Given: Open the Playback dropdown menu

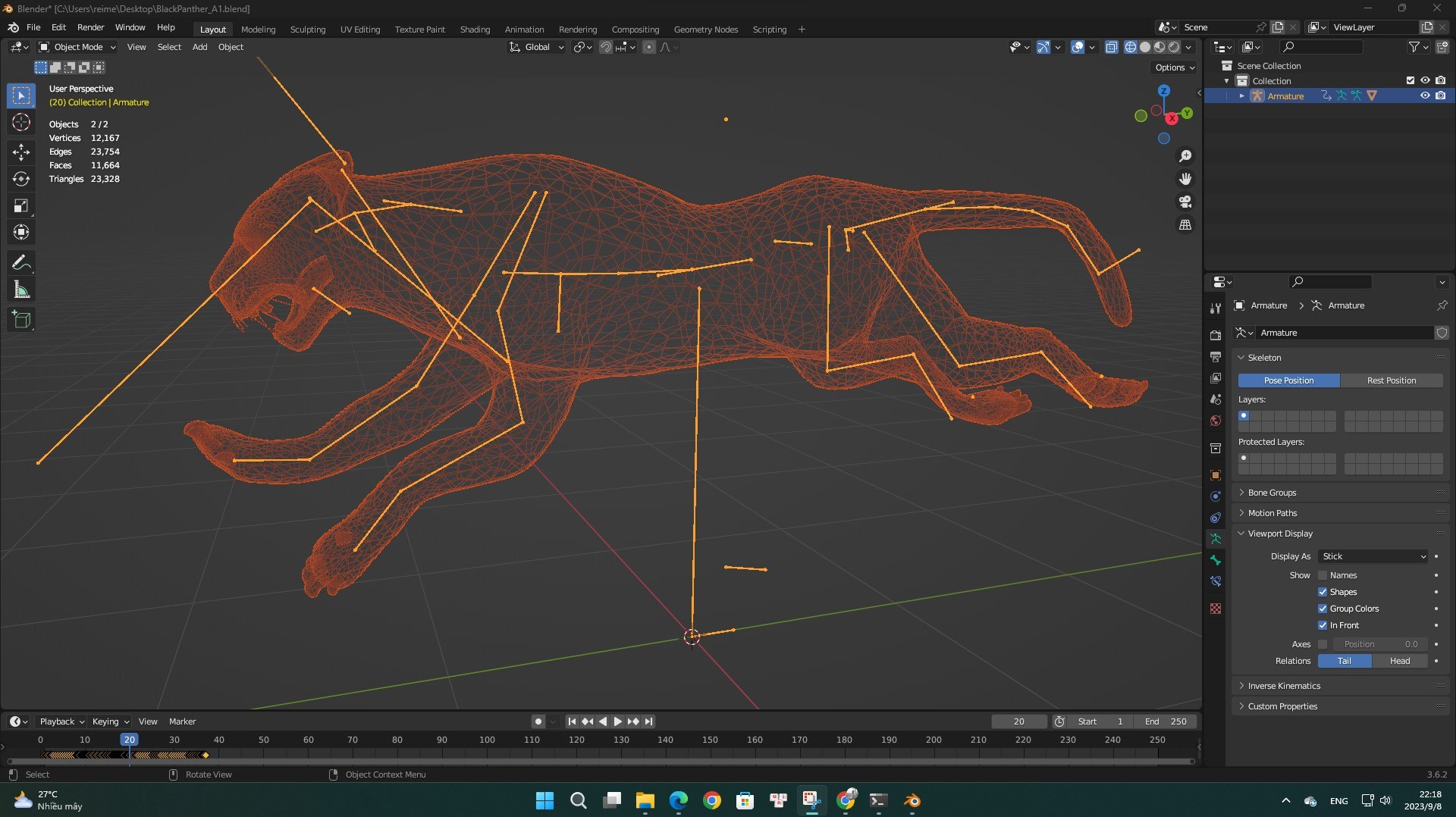Looking at the screenshot, I should coord(61,722).
